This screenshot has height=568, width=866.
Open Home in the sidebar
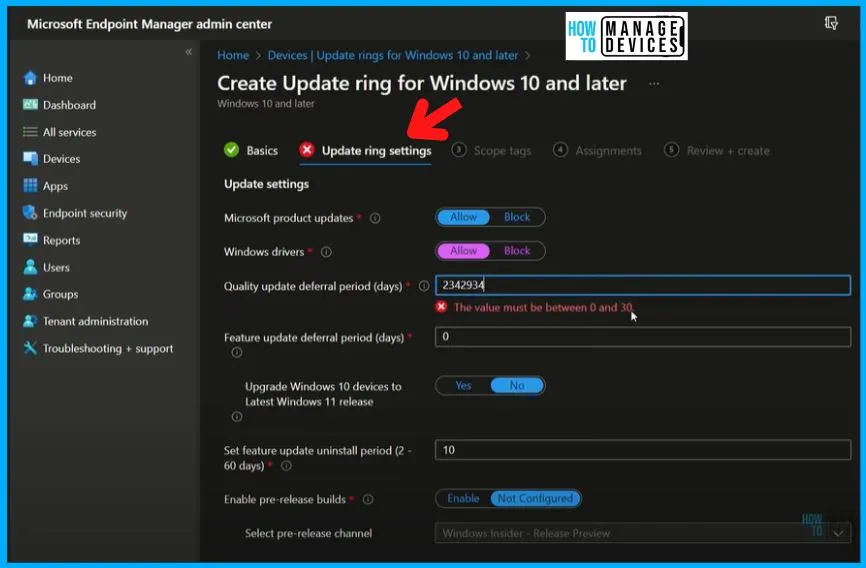(x=57, y=78)
